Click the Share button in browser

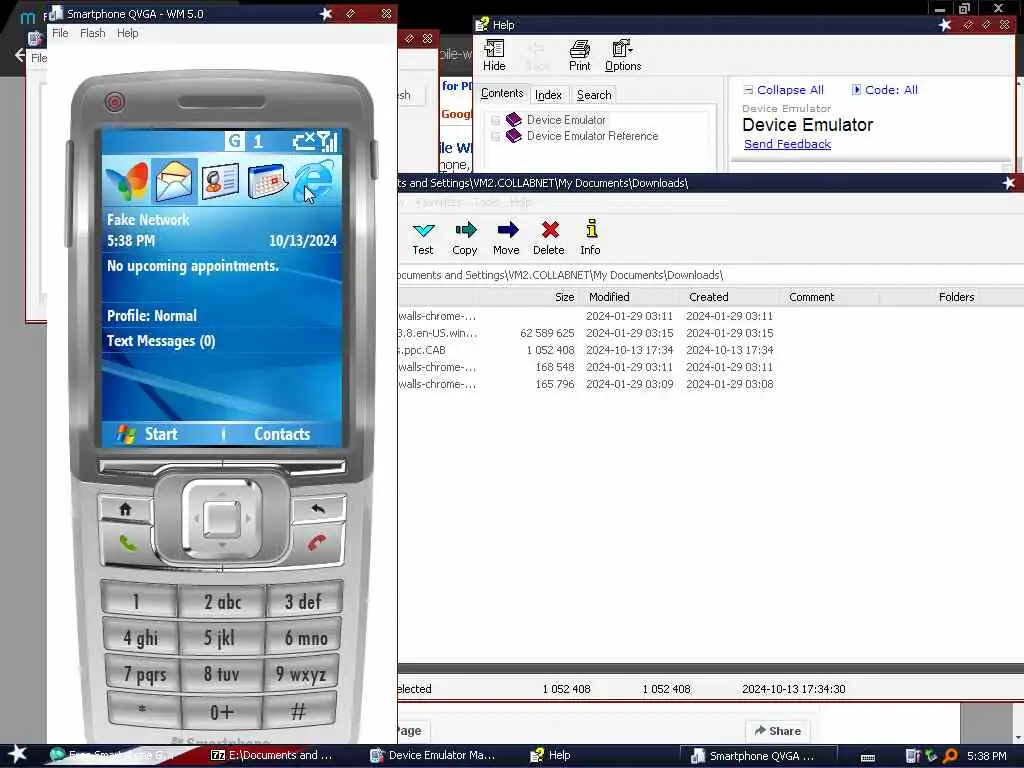pyautogui.click(x=777, y=731)
